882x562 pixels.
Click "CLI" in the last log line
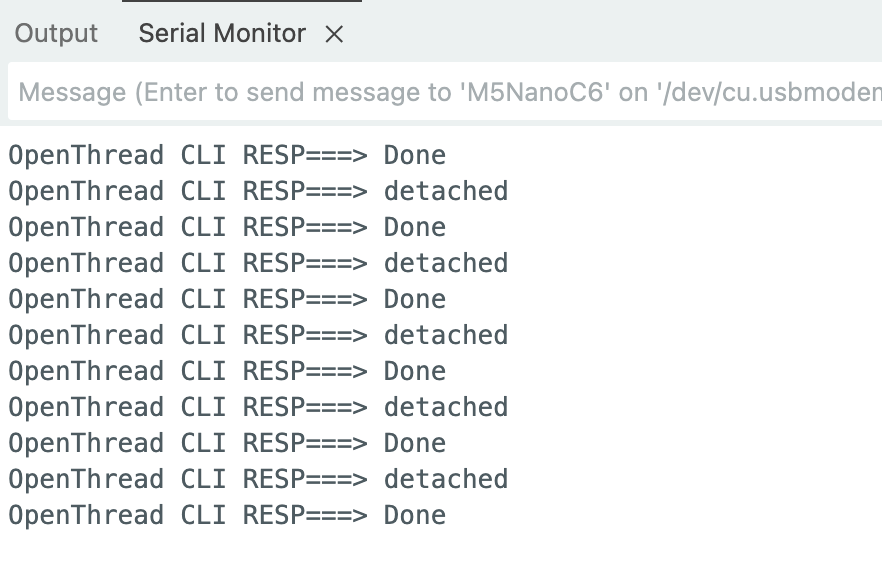pos(204,515)
